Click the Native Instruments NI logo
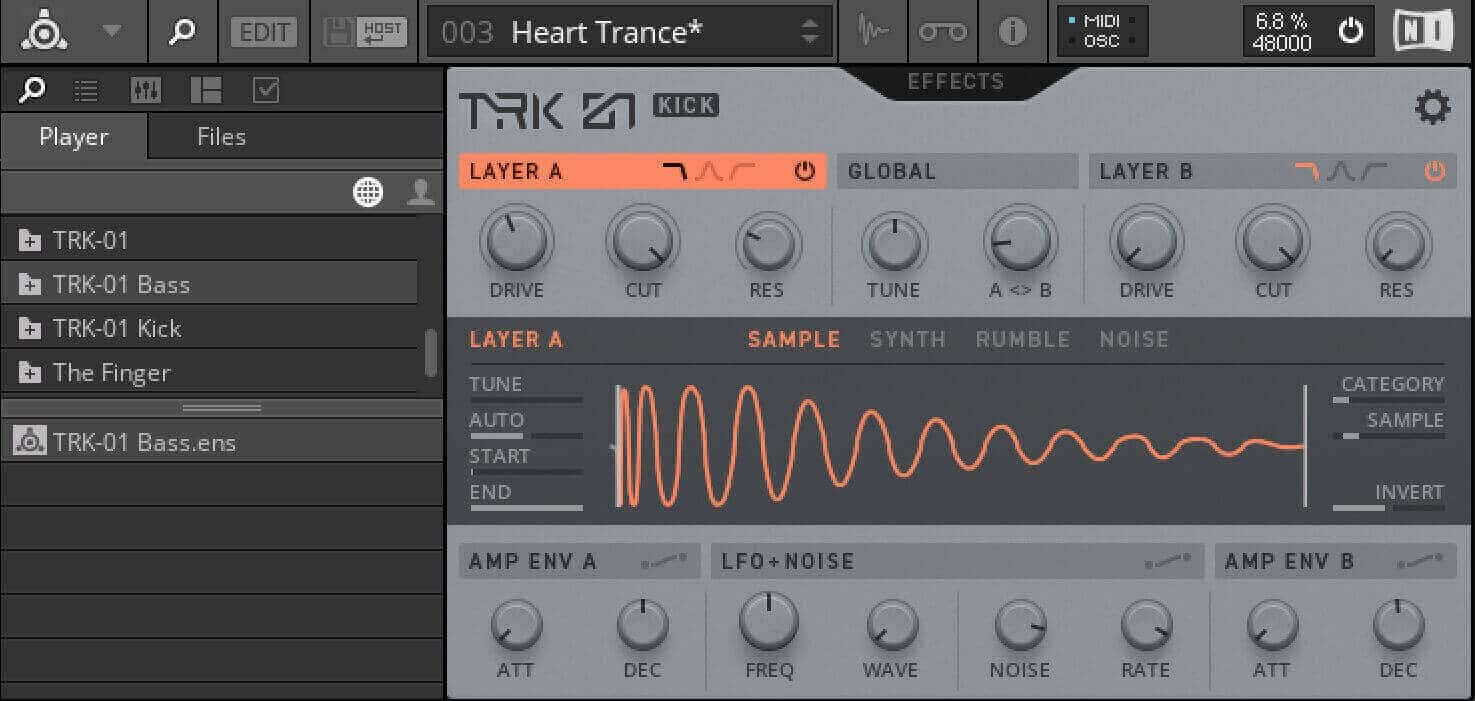The image size is (1475, 701). [1424, 31]
